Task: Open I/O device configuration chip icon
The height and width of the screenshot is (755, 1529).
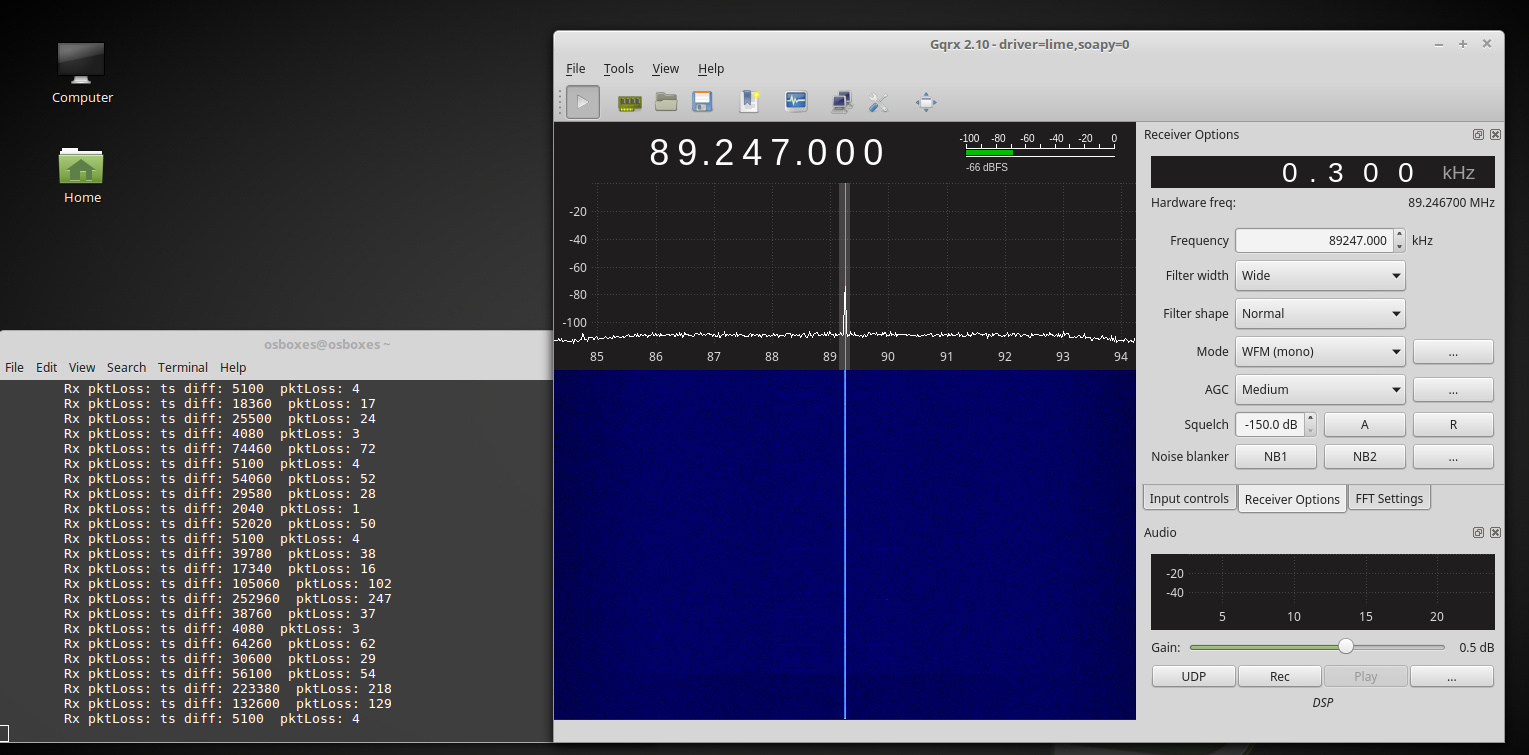Action: click(629, 102)
